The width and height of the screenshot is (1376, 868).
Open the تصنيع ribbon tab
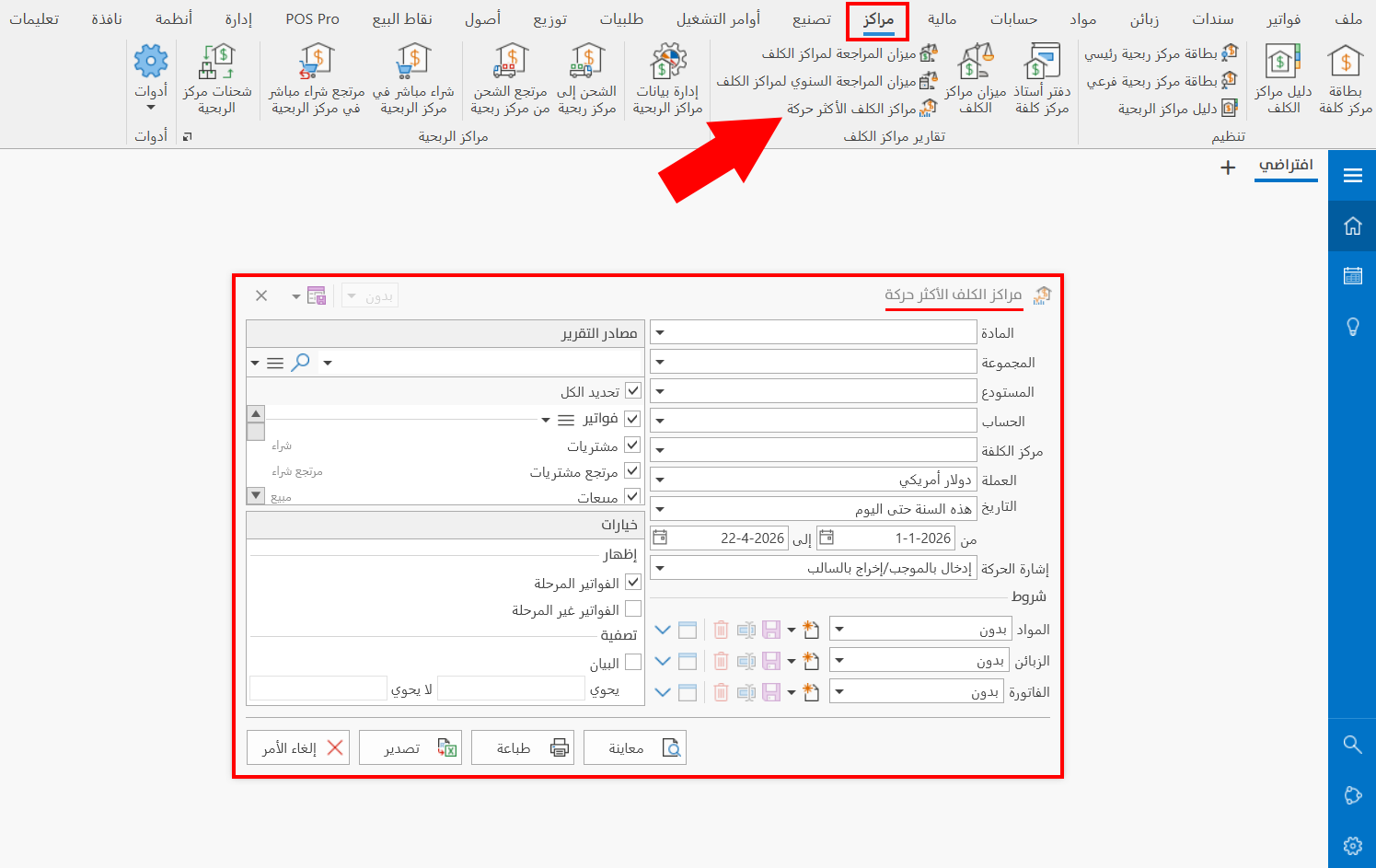[x=812, y=19]
